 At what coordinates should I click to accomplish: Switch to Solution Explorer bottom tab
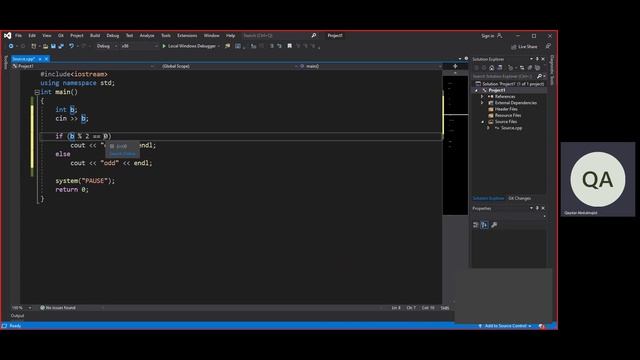click(x=489, y=198)
